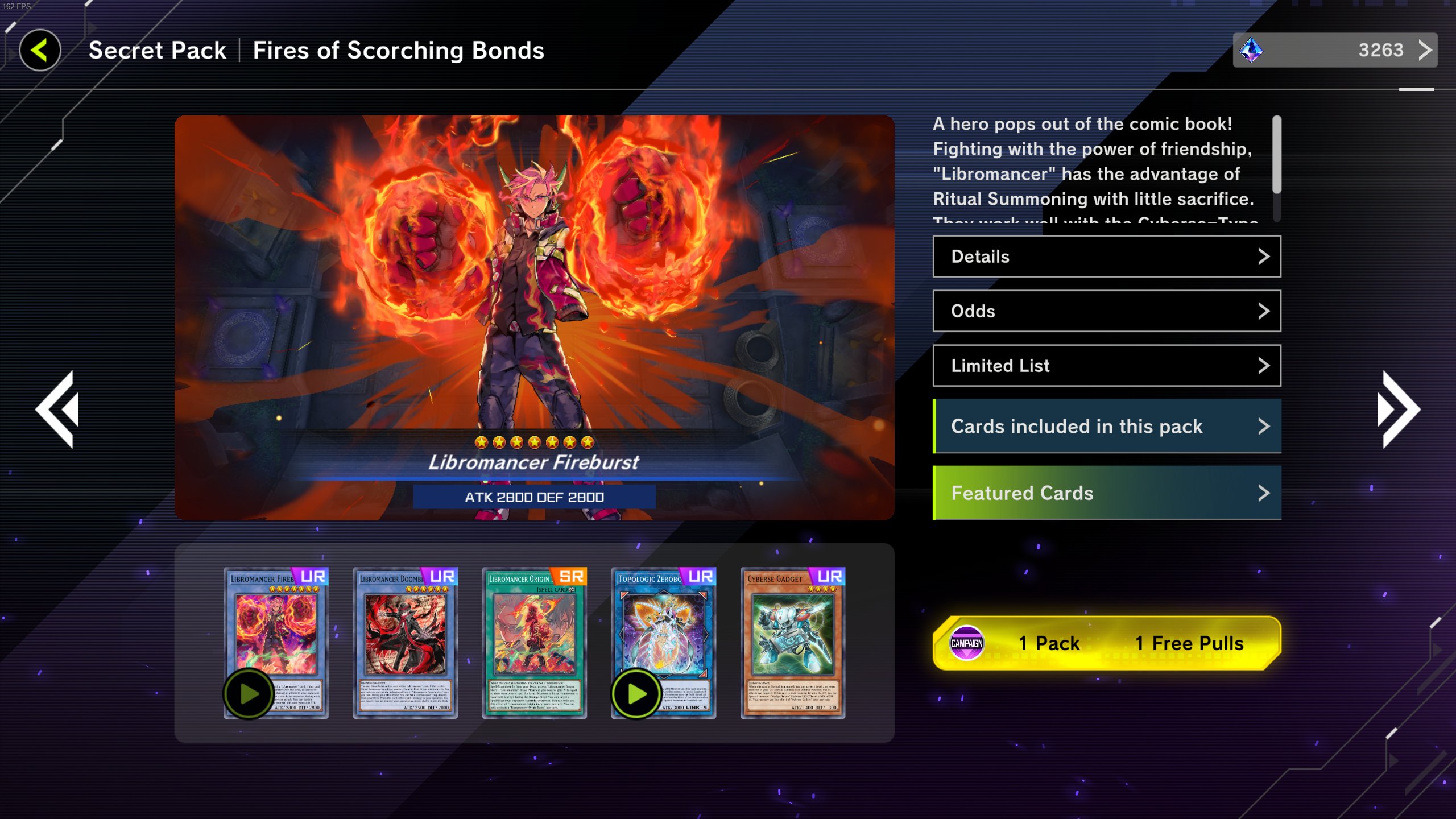Screen dimensions: 1456x819
Task: Expand the Limited List section
Action: coord(1106,366)
